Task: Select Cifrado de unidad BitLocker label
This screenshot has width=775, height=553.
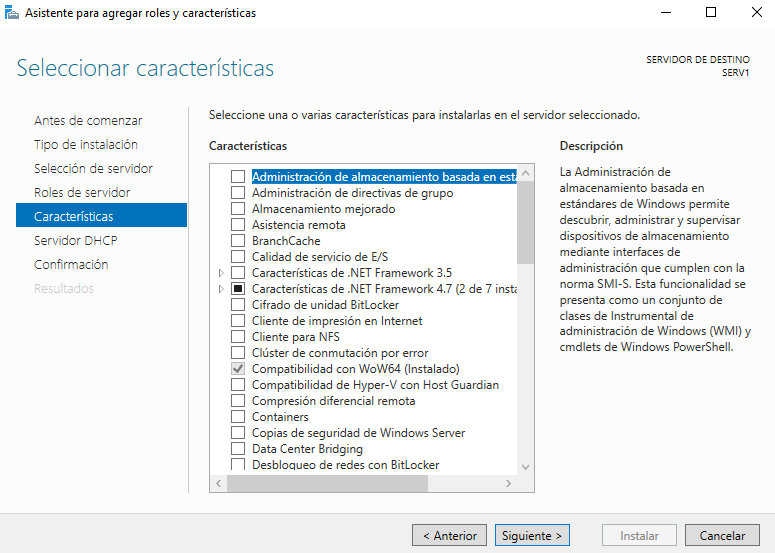Action: click(325, 304)
